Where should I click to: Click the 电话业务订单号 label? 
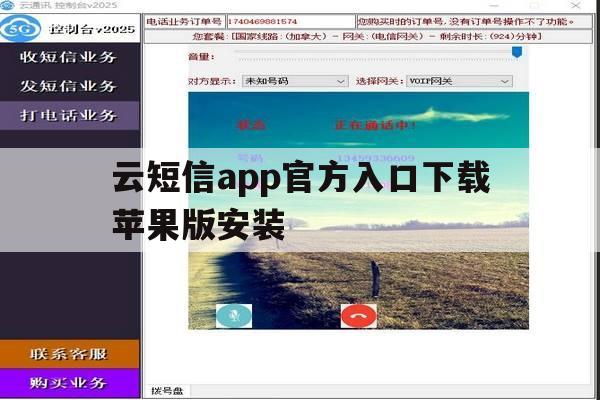click(184, 21)
